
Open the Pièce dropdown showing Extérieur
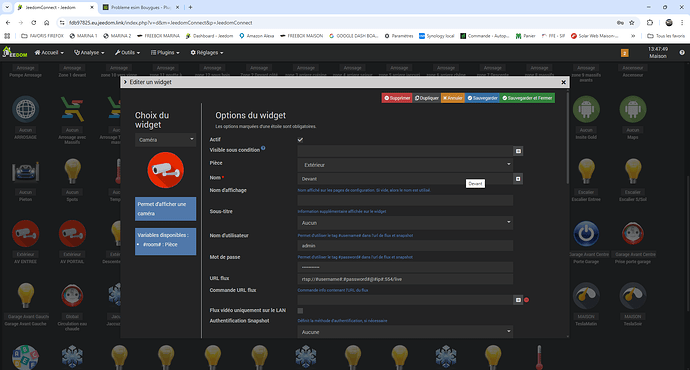pos(405,165)
